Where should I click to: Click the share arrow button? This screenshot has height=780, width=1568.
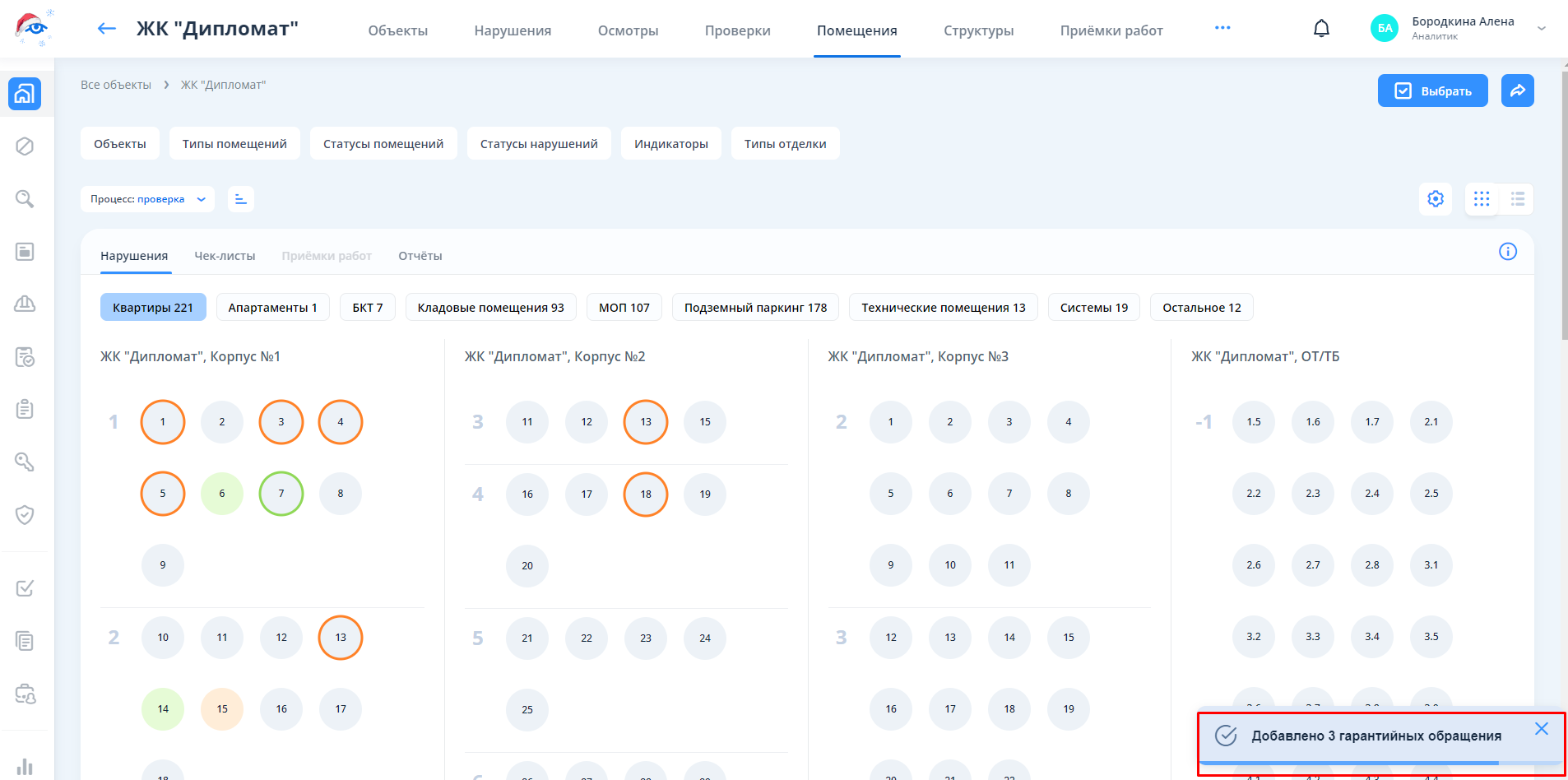click(x=1517, y=91)
